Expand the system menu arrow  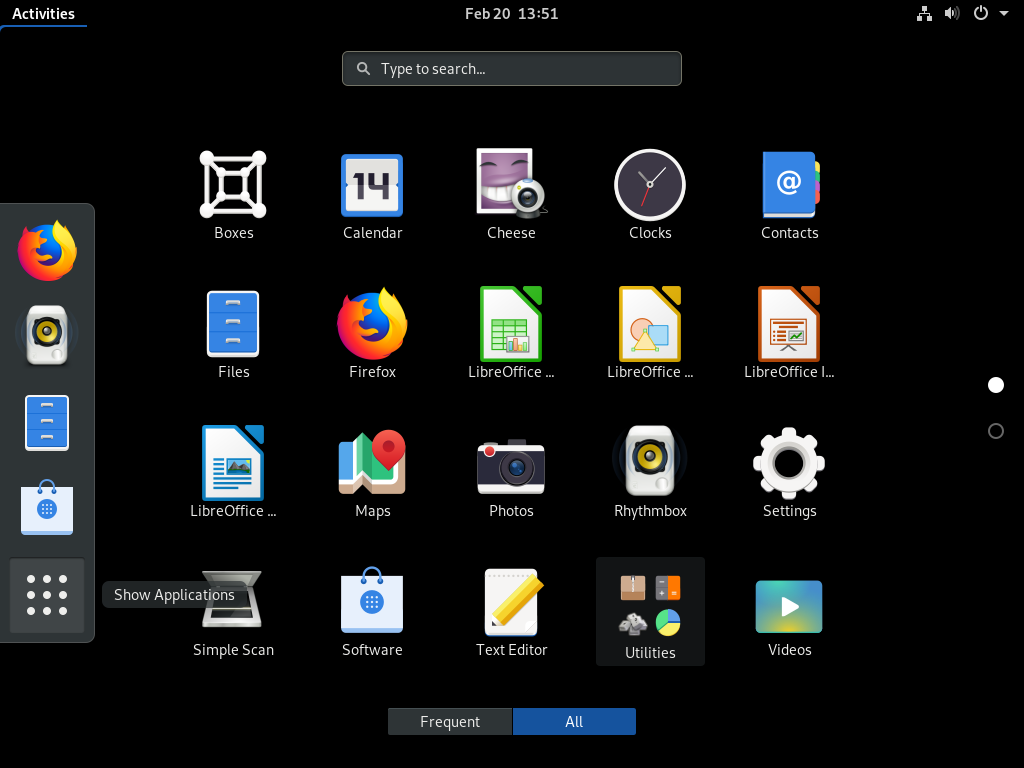point(1004,13)
